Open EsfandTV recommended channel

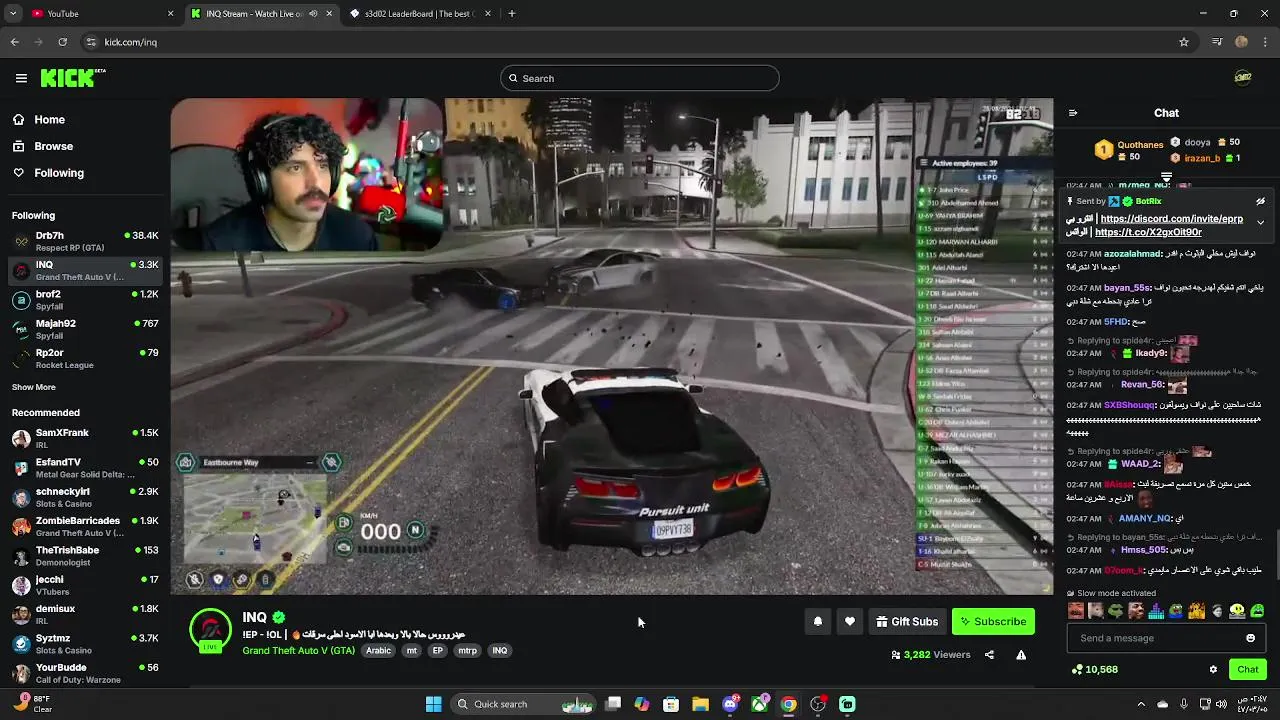pyautogui.click(x=84, y=467)
